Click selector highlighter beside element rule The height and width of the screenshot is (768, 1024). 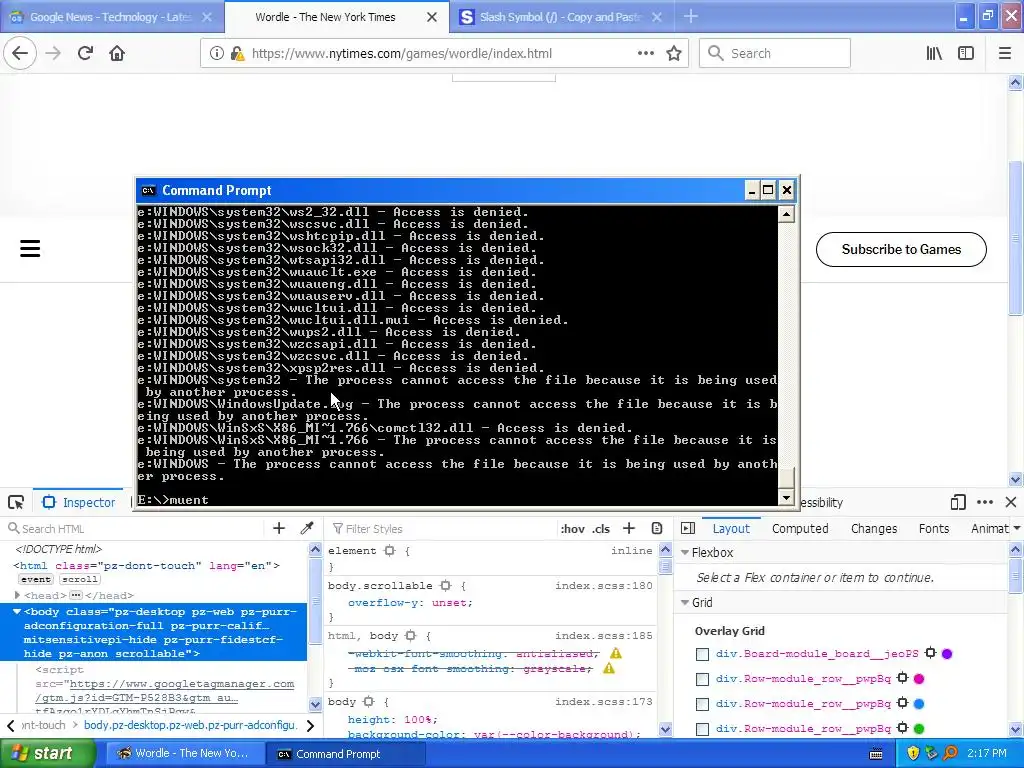390,551
